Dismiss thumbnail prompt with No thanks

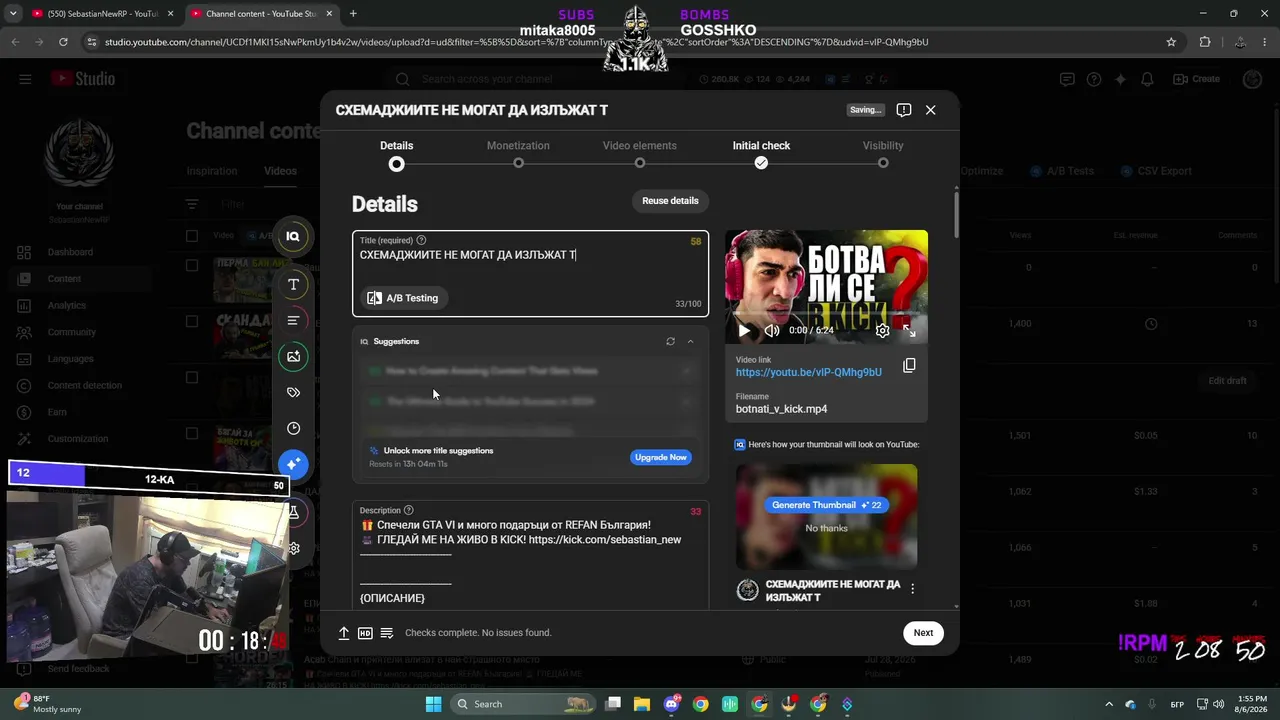pyautogui.click(x=826, y=528)
